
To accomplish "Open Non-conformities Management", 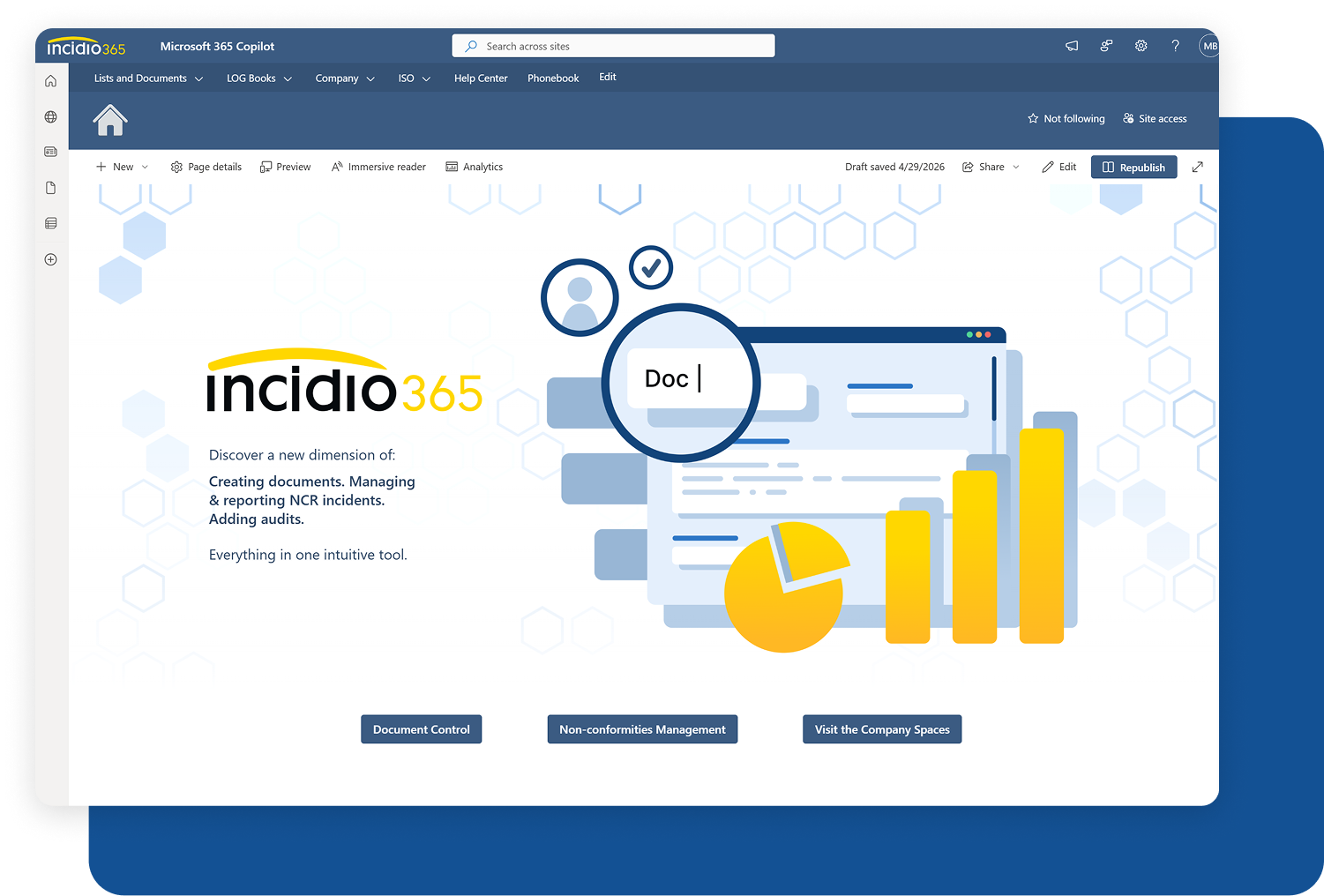I will (642, 729).
